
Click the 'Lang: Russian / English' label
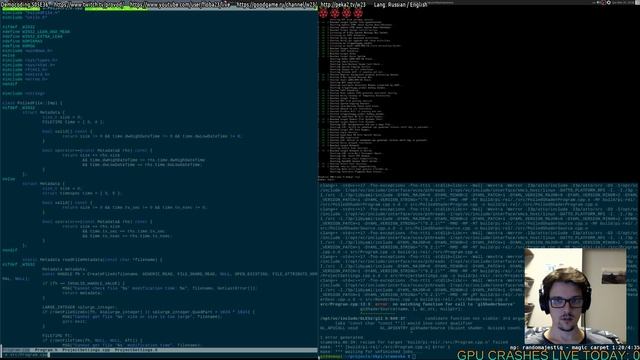[x=400, y=5]
